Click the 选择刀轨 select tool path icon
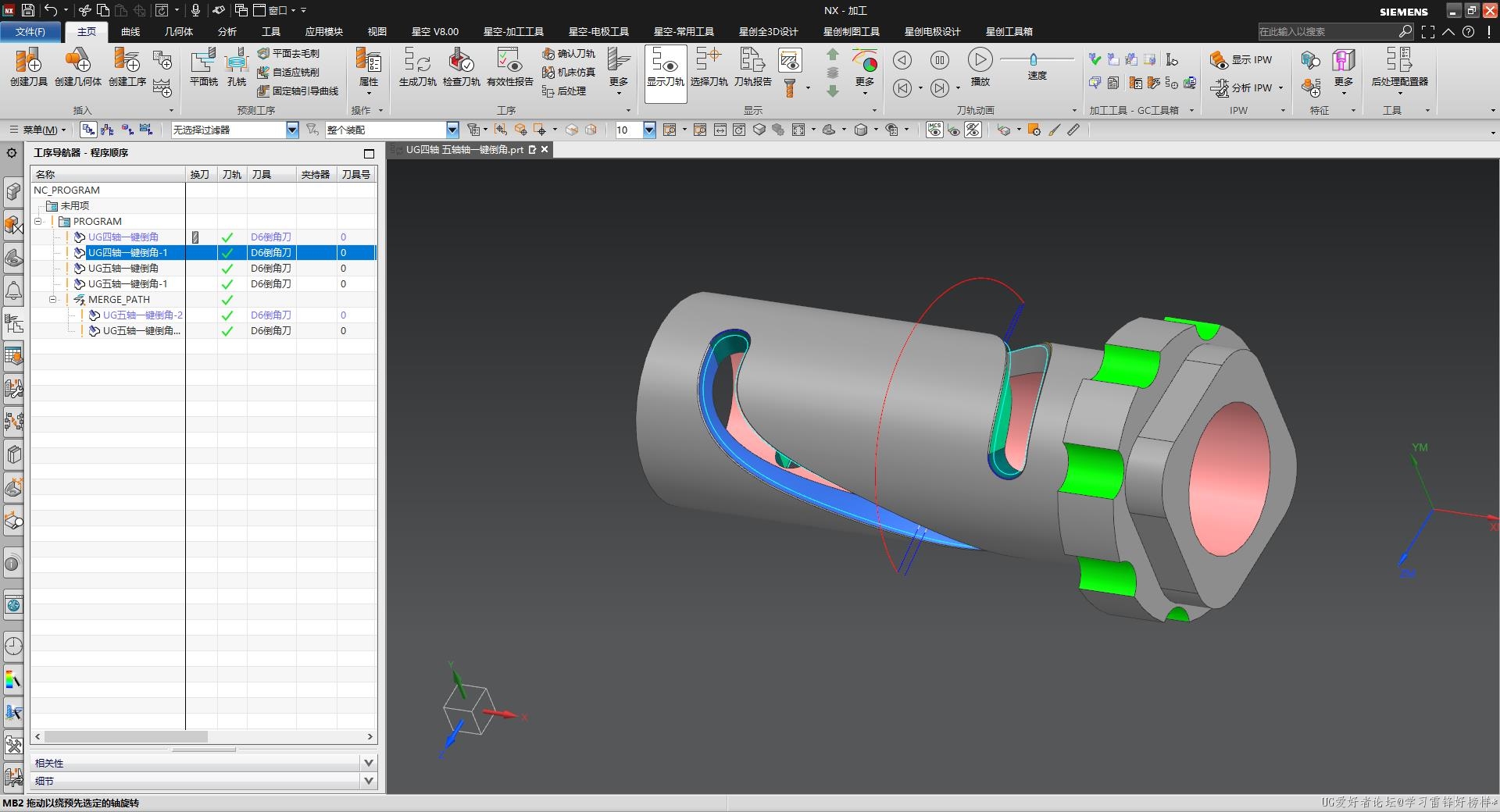The image size is (1500, 812). [x=709, y=66]
